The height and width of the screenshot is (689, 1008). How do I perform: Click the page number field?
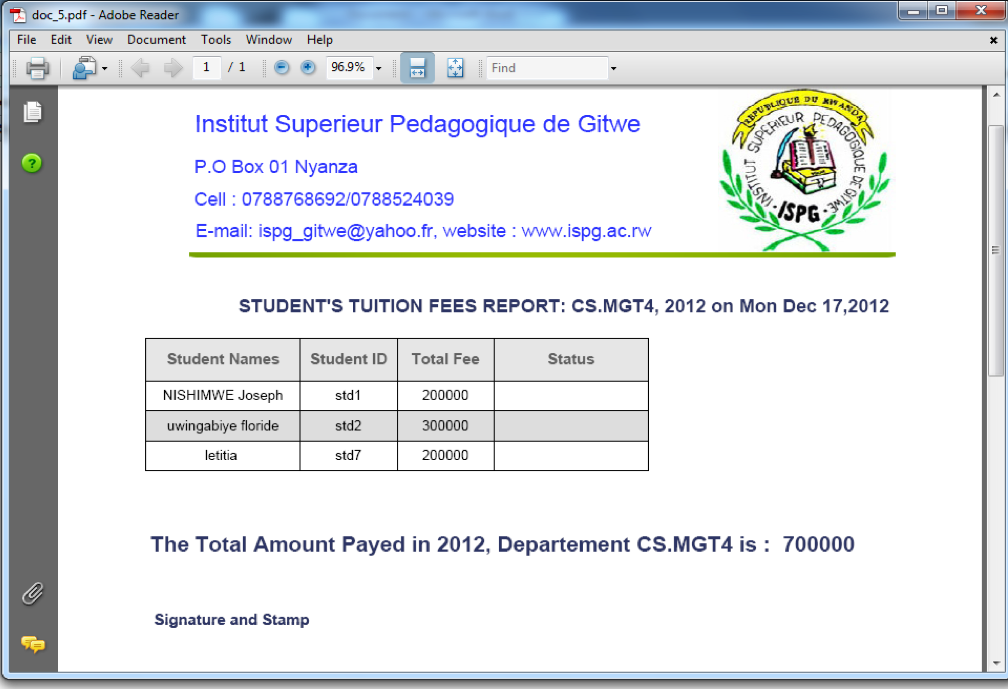point(206,67)
